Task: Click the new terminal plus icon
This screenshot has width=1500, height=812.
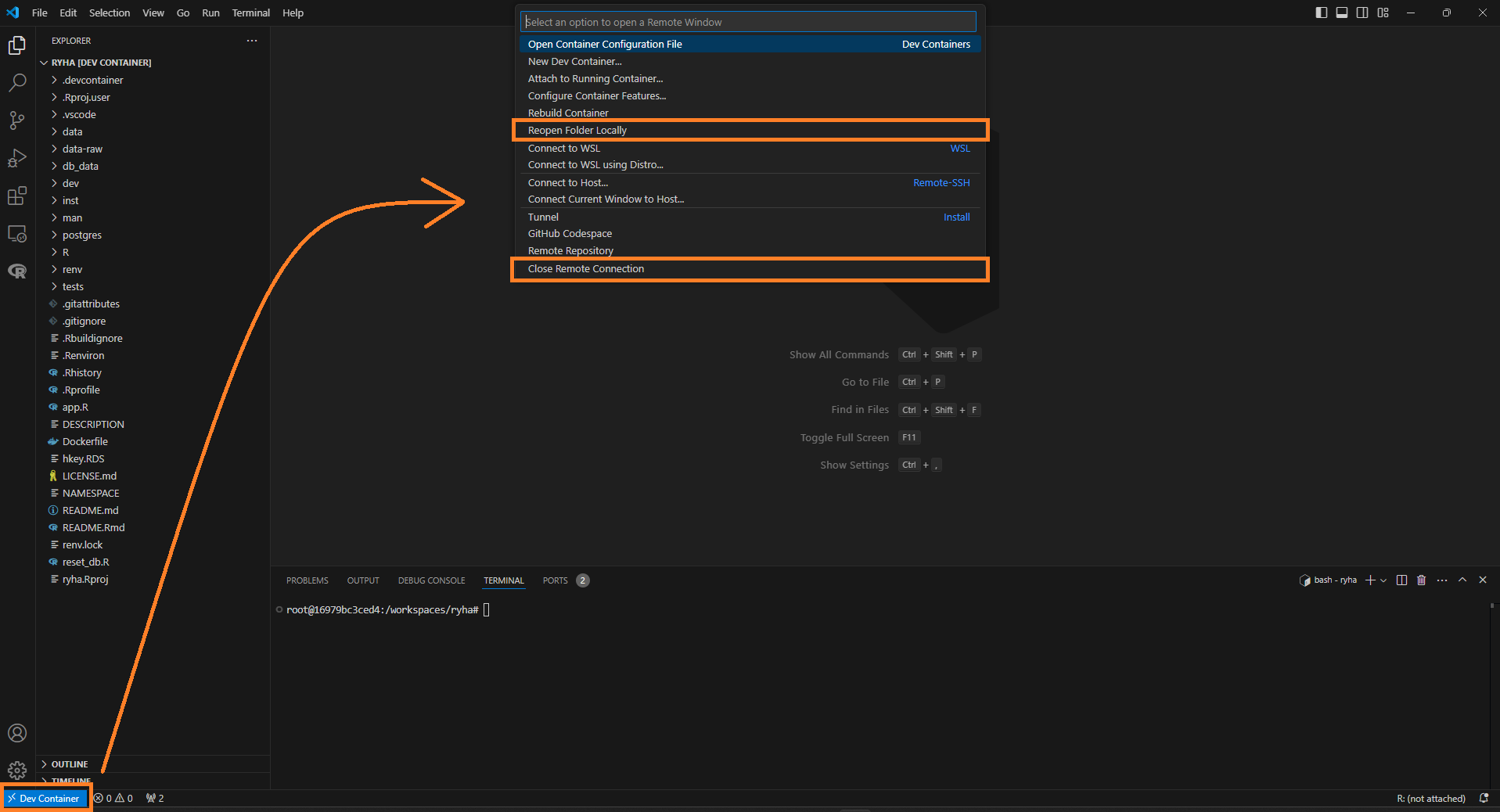Action: [x=1370, y=580]
